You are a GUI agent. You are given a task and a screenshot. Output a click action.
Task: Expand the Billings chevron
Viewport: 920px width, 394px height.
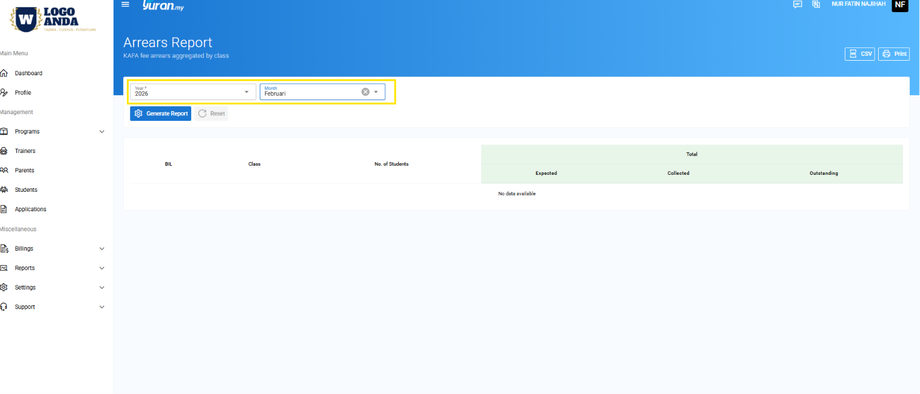[102, 249]
